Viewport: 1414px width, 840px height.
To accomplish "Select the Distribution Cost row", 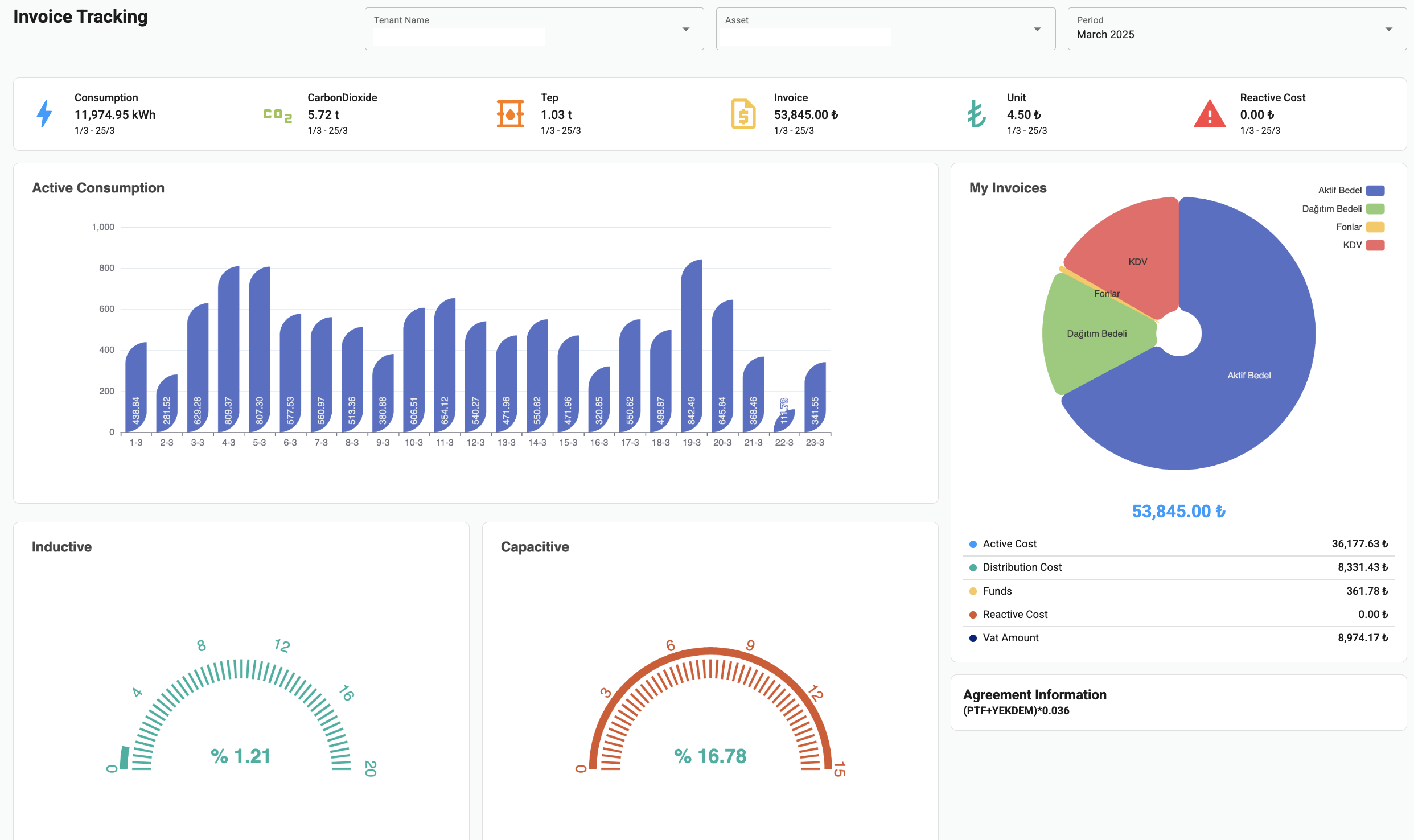I will pyautogui.click(x=1178, y=567).
